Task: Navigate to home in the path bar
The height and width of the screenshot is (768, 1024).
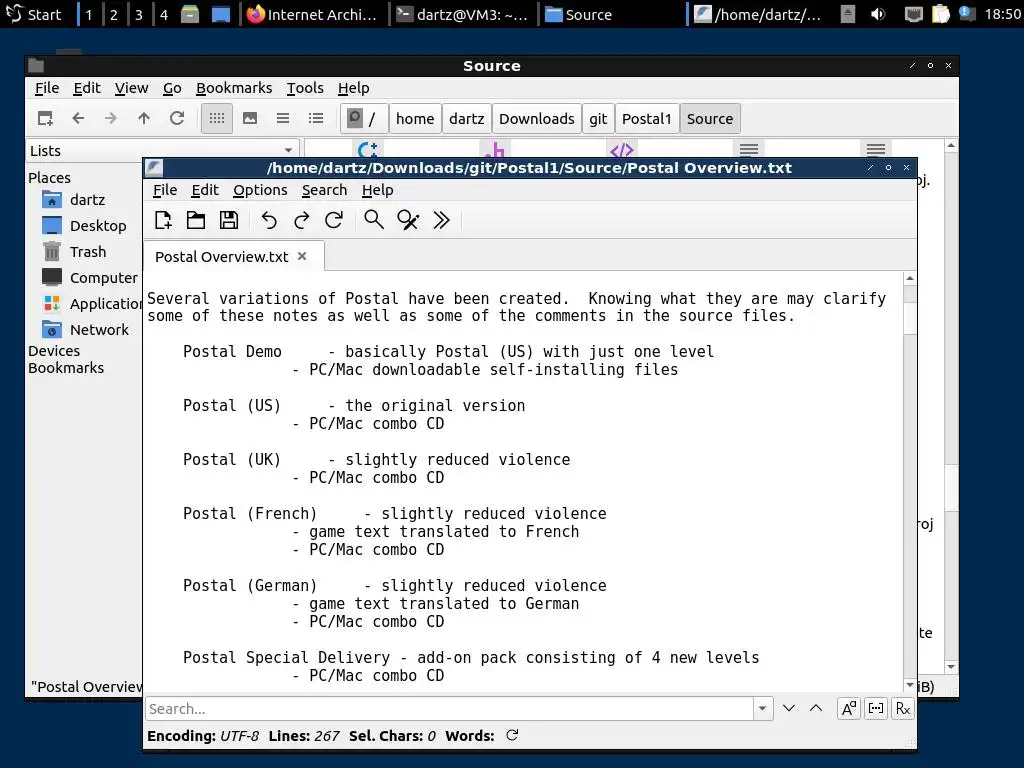Action: (415, 118)
